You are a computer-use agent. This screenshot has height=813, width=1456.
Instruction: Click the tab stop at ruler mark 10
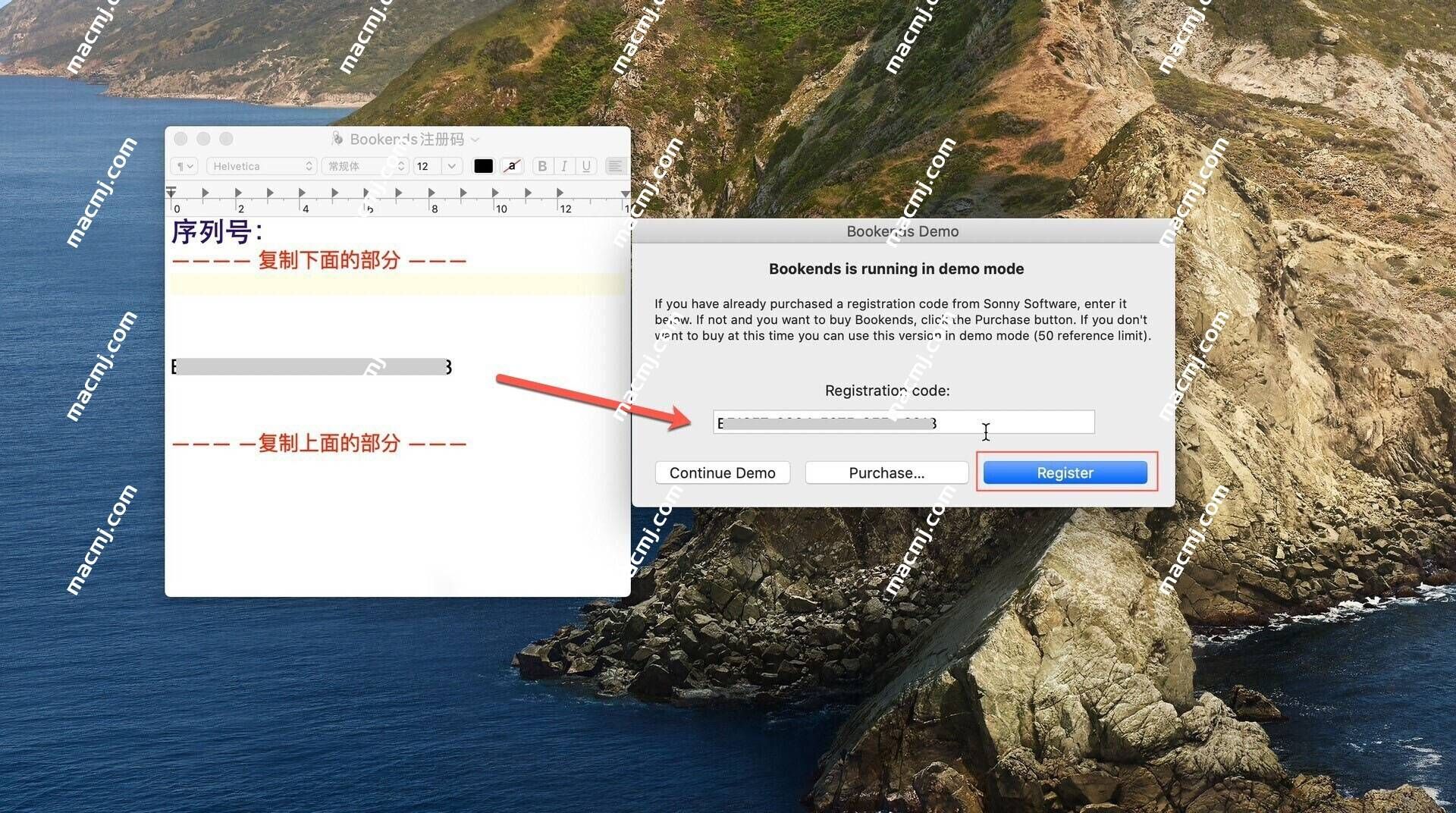496,193
